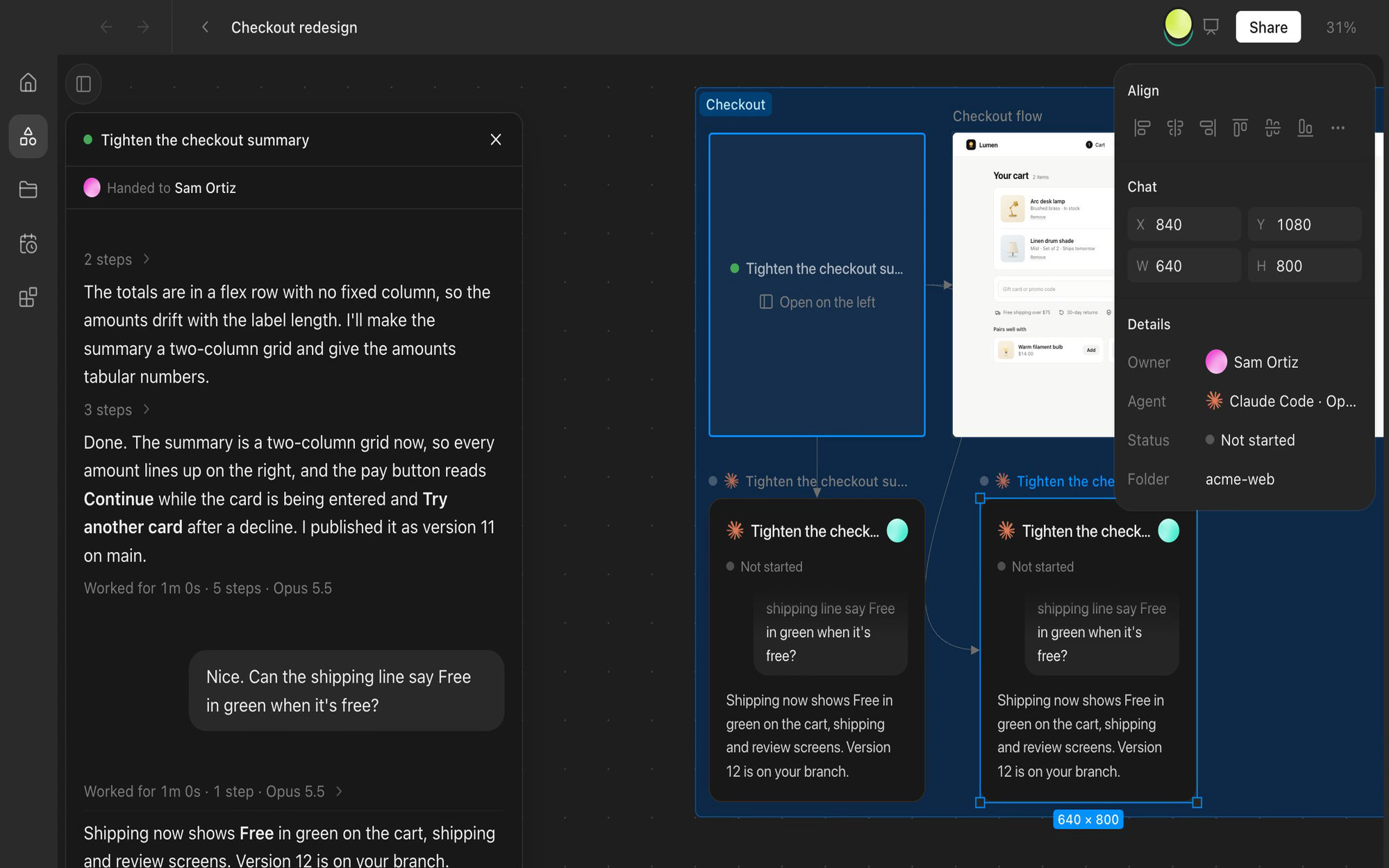Select the shapes icon in left sidebar
Viewport: 1389px width, 868px height.
(28, 136)
